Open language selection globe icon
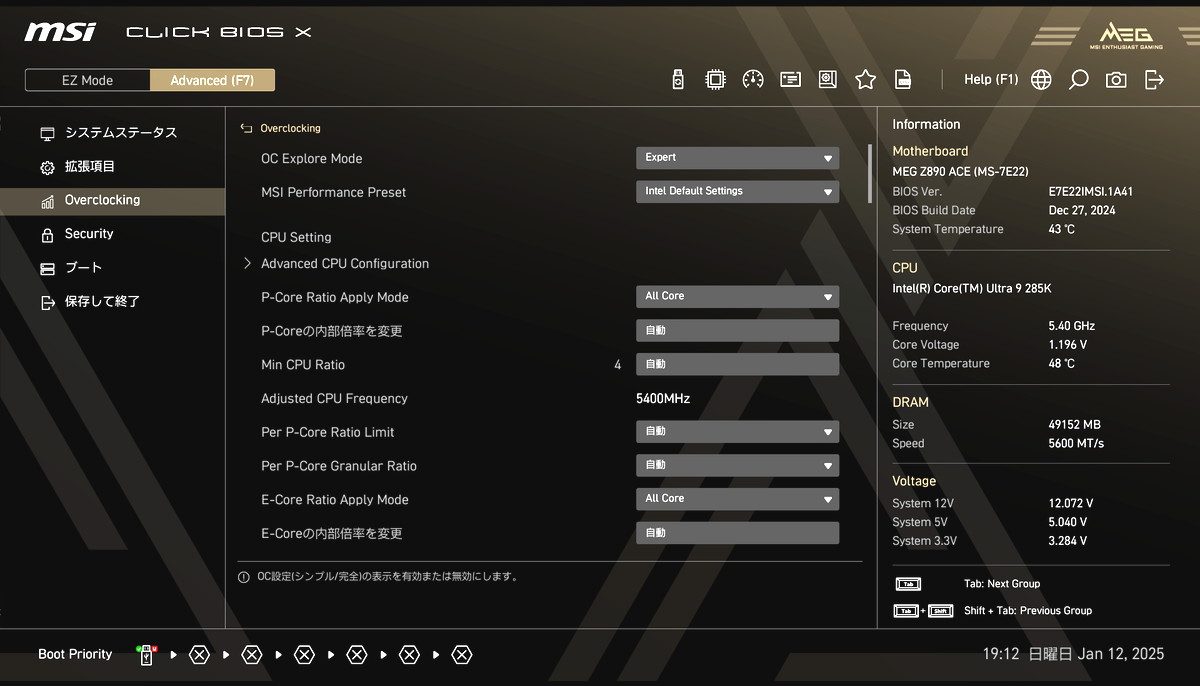Screen dimensions: 1200x686 click(1041, 80)
